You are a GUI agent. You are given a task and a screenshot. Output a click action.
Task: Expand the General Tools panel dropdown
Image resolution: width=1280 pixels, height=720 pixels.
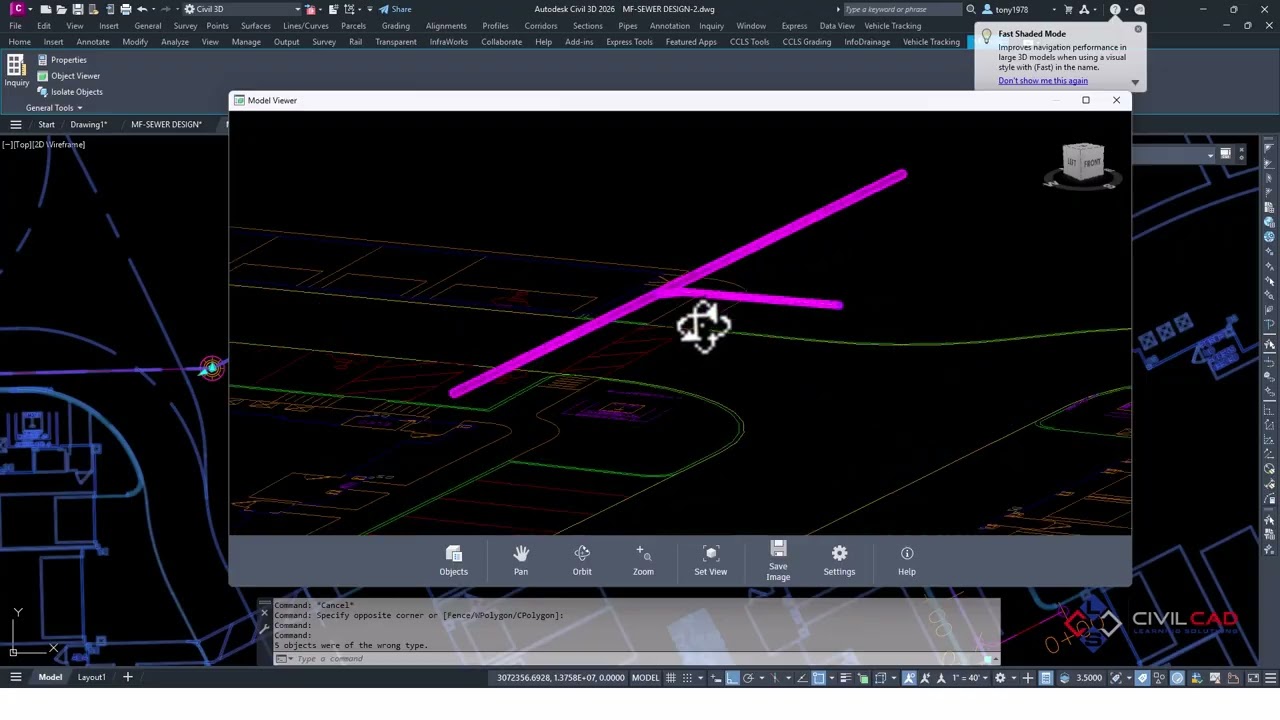click(54, 107)
